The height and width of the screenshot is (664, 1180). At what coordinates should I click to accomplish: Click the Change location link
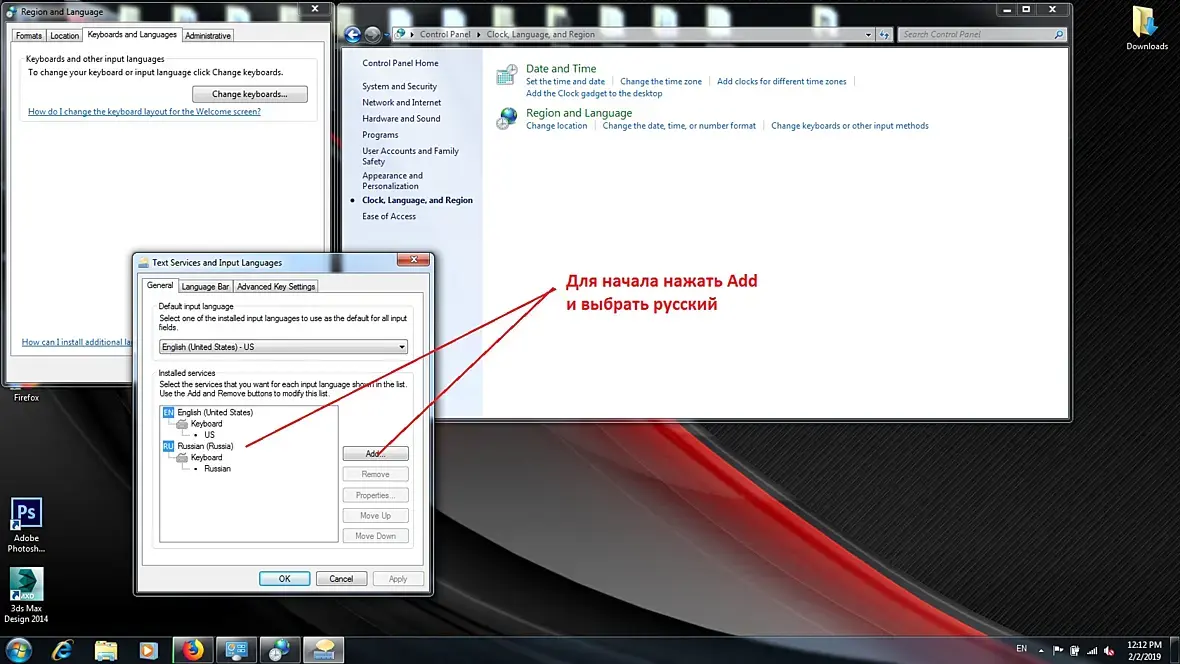click(556, 126)
